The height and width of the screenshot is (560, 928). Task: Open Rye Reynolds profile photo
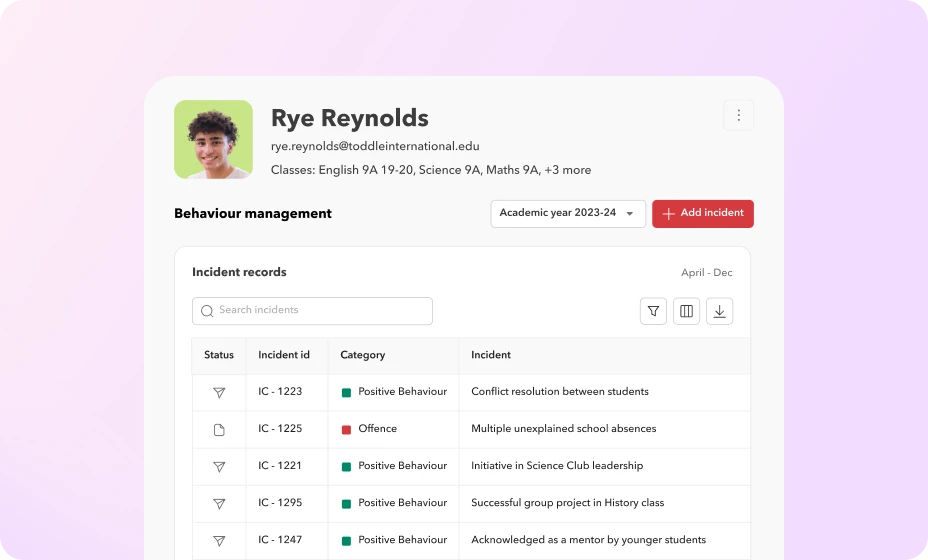[x=213, y=139]
